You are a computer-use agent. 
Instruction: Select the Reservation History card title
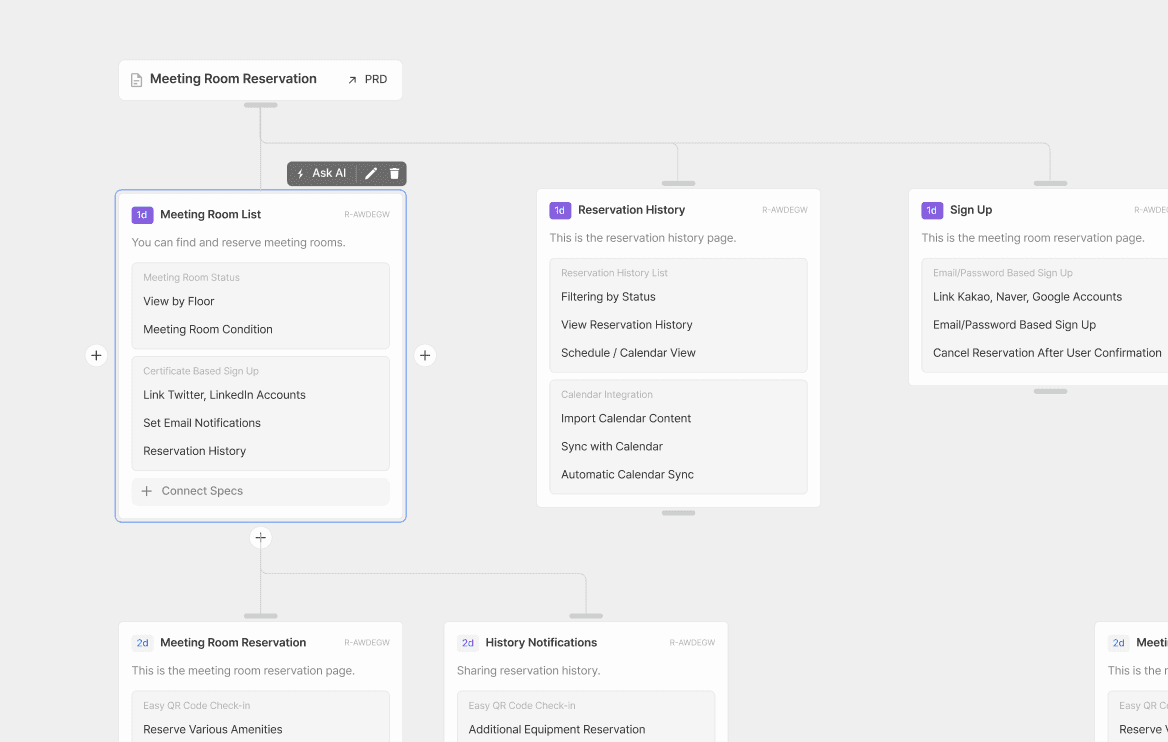click(632, 210)
